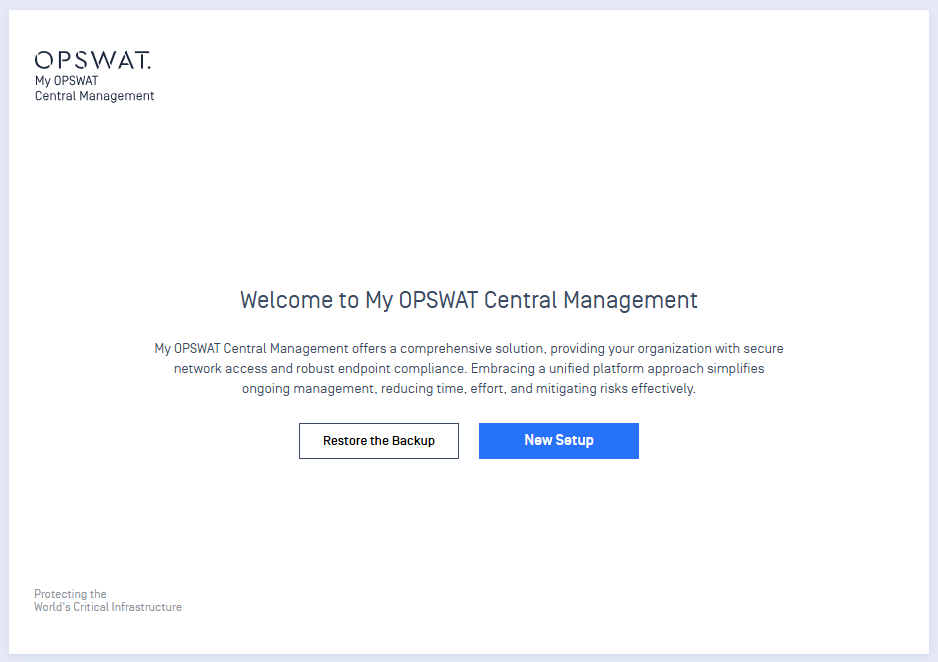Choose Restore the Backup
Image resolution: width=938 pixels, height=662 pixels.
tap(379, 441)
